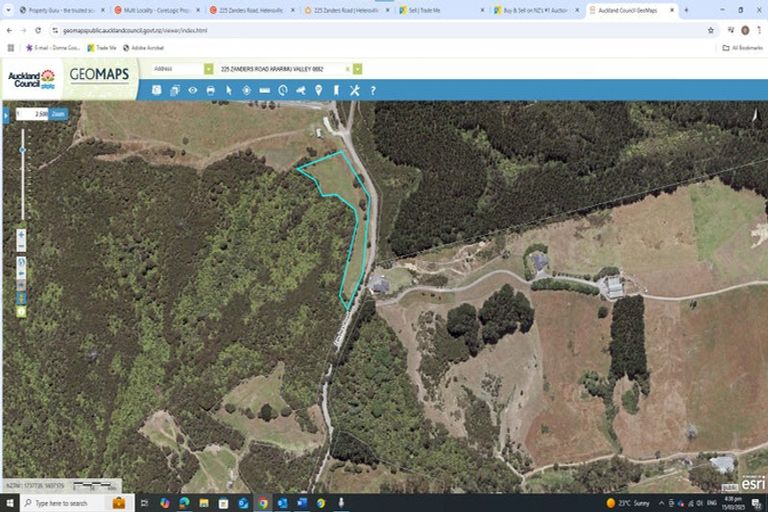Image resolution: width=768 pixels, height=512 pixels.
Task: Clear the 225 Zanders Road search text
Action: 347,69
